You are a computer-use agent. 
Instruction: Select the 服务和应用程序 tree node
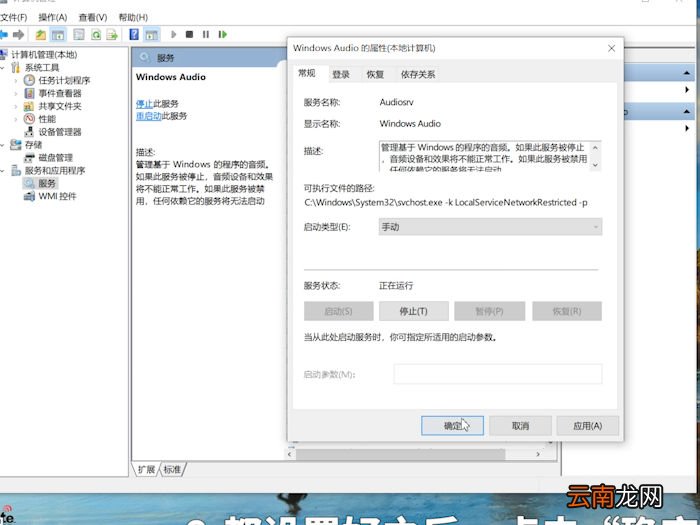pos(54,171)
